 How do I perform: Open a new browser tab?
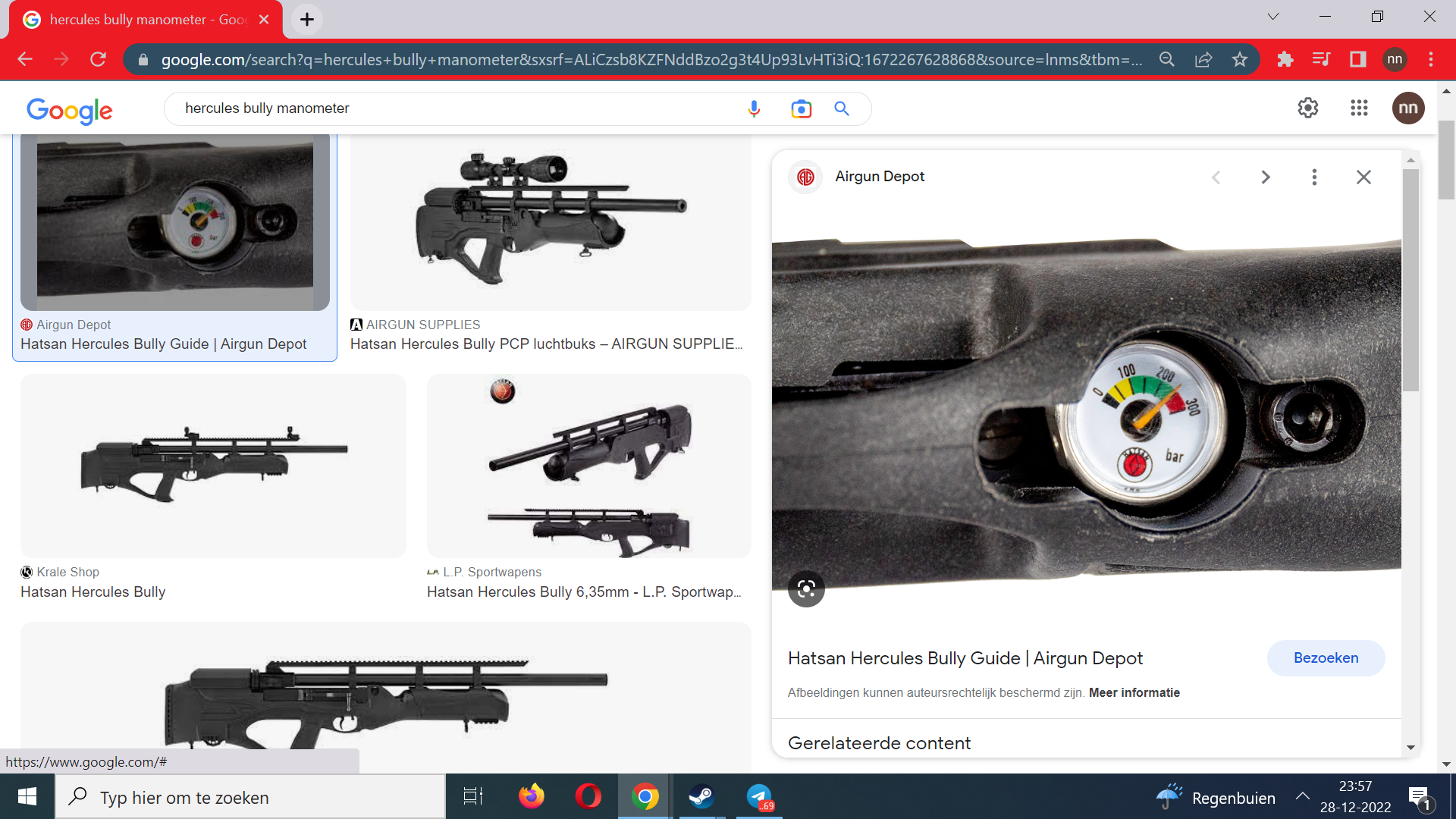coord(307,20)
